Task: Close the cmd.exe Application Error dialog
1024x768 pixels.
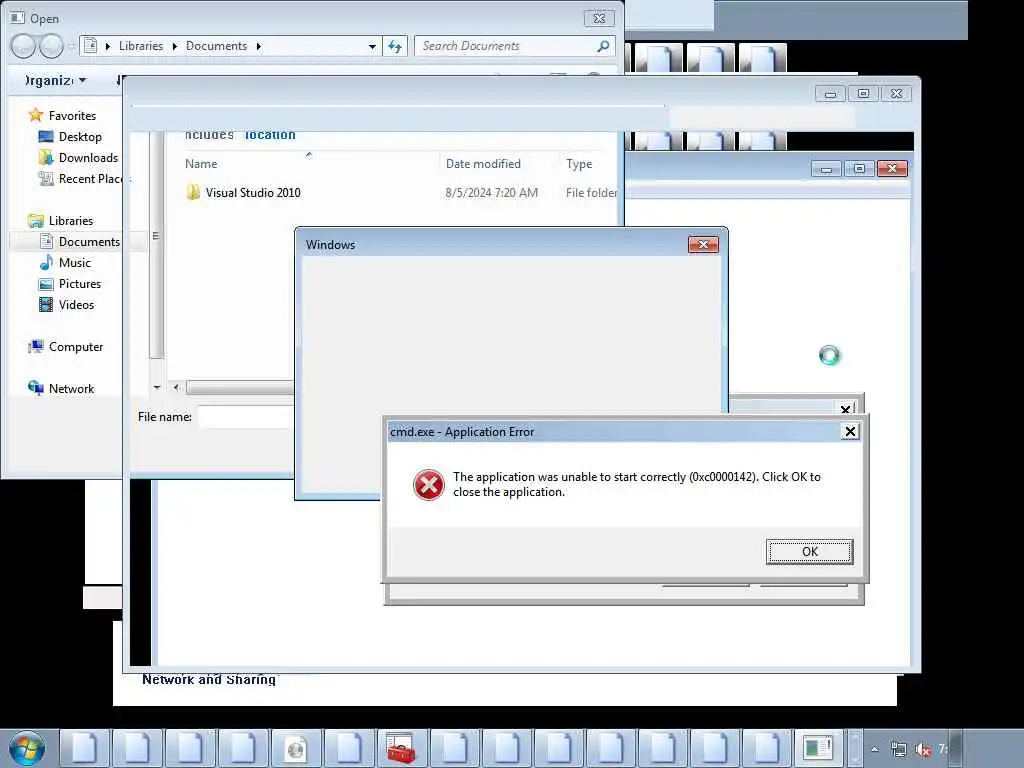Action: click(850, 432)
